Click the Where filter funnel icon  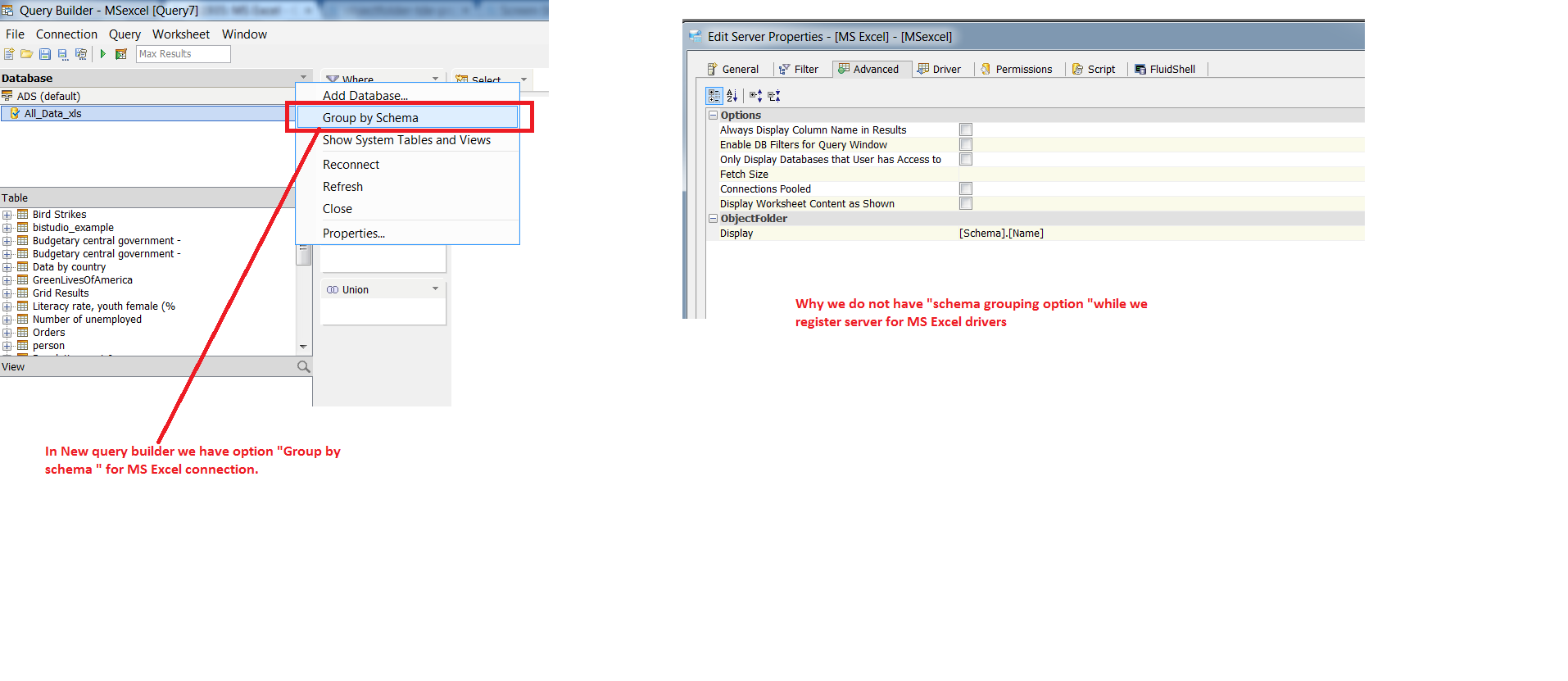[x=332, y=79]
